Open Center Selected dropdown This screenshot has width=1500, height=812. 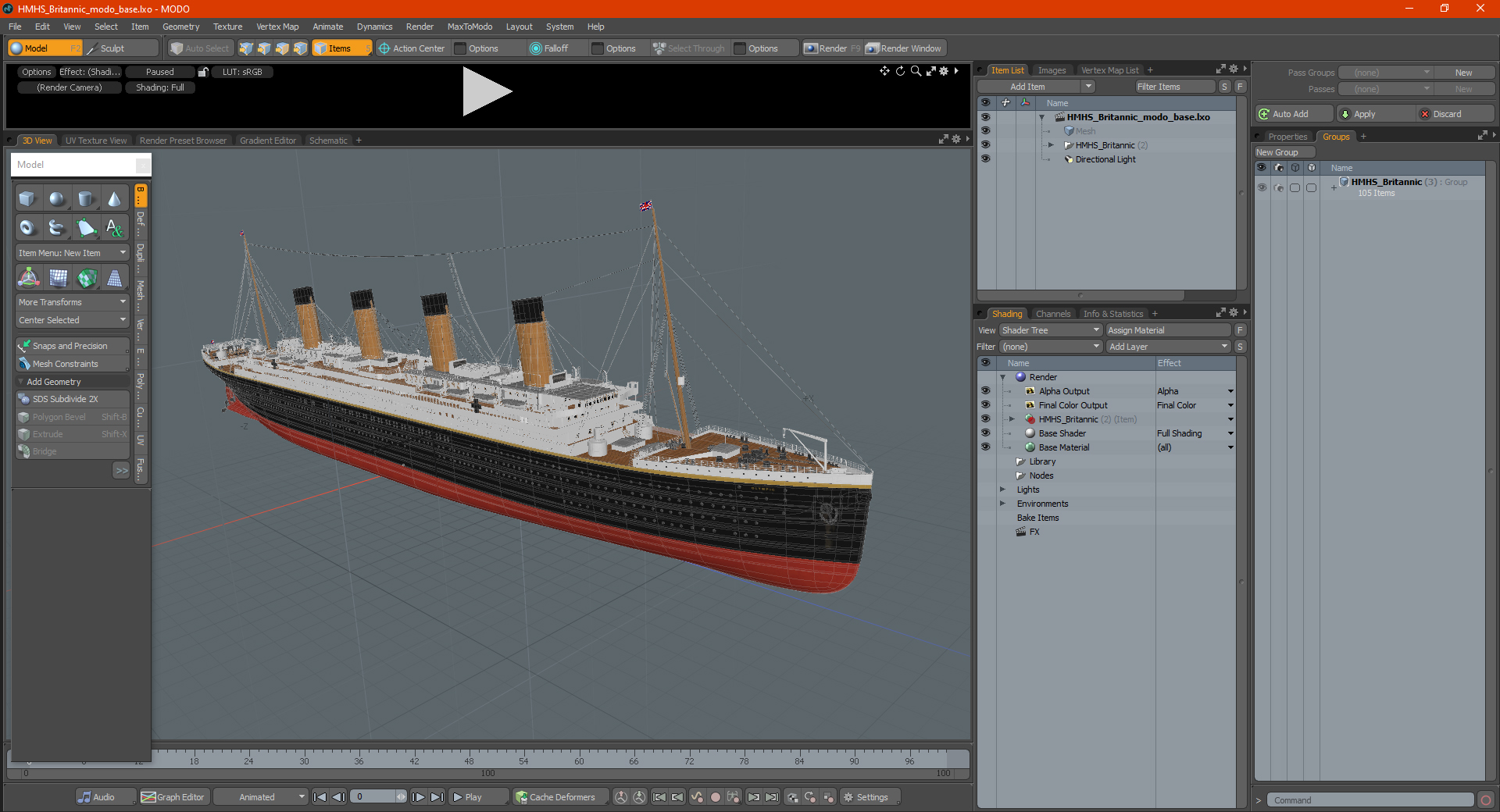pyautogui.click(x=72, y=320)
